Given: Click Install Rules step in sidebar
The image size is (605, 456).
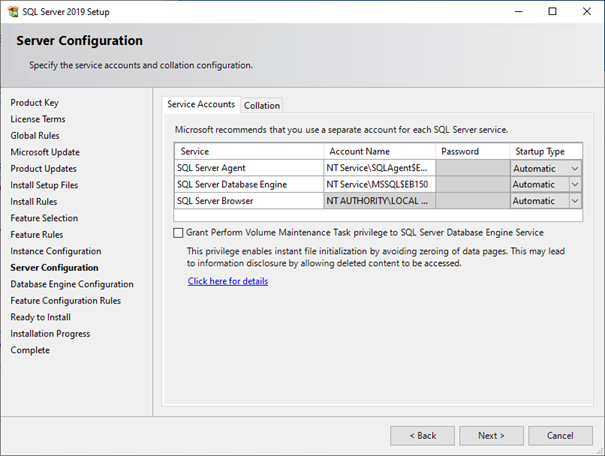Looking at the screenshot, I should tap(34, 202).
